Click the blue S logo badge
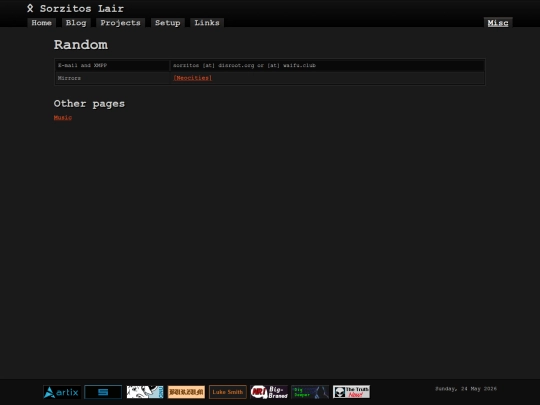Image resolution: width=540 pixels, height=405 pixels. tap(103, 392)
